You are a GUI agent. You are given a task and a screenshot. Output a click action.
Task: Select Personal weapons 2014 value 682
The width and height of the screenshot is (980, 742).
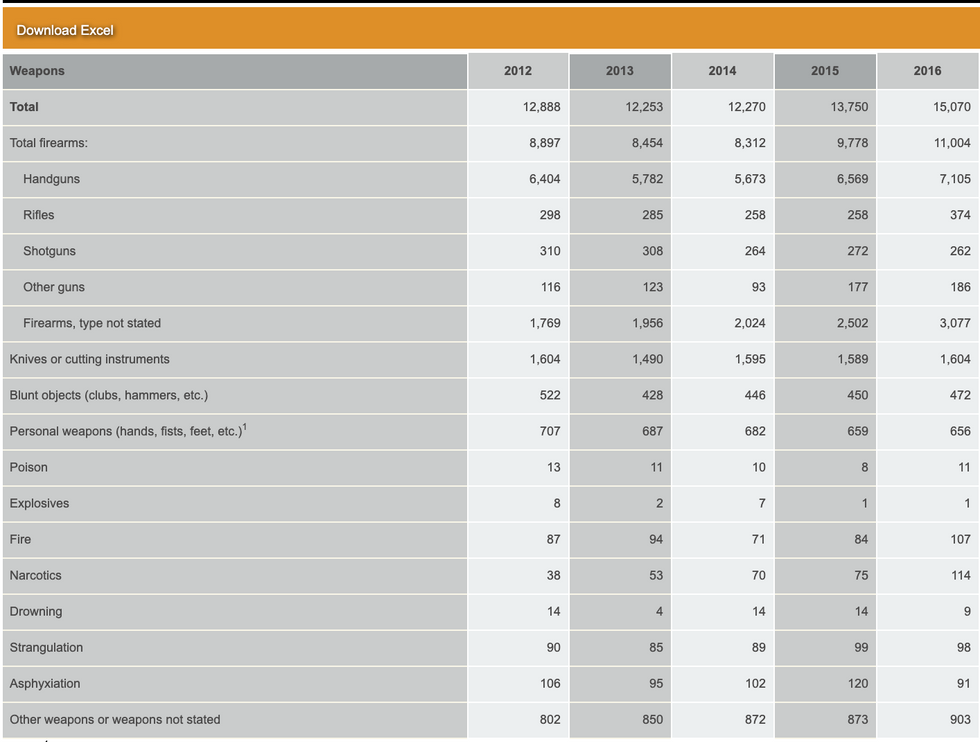[755, 431]
